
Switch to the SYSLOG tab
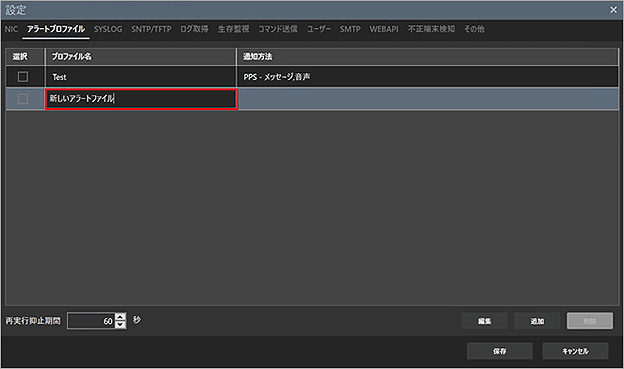point(108,29)
